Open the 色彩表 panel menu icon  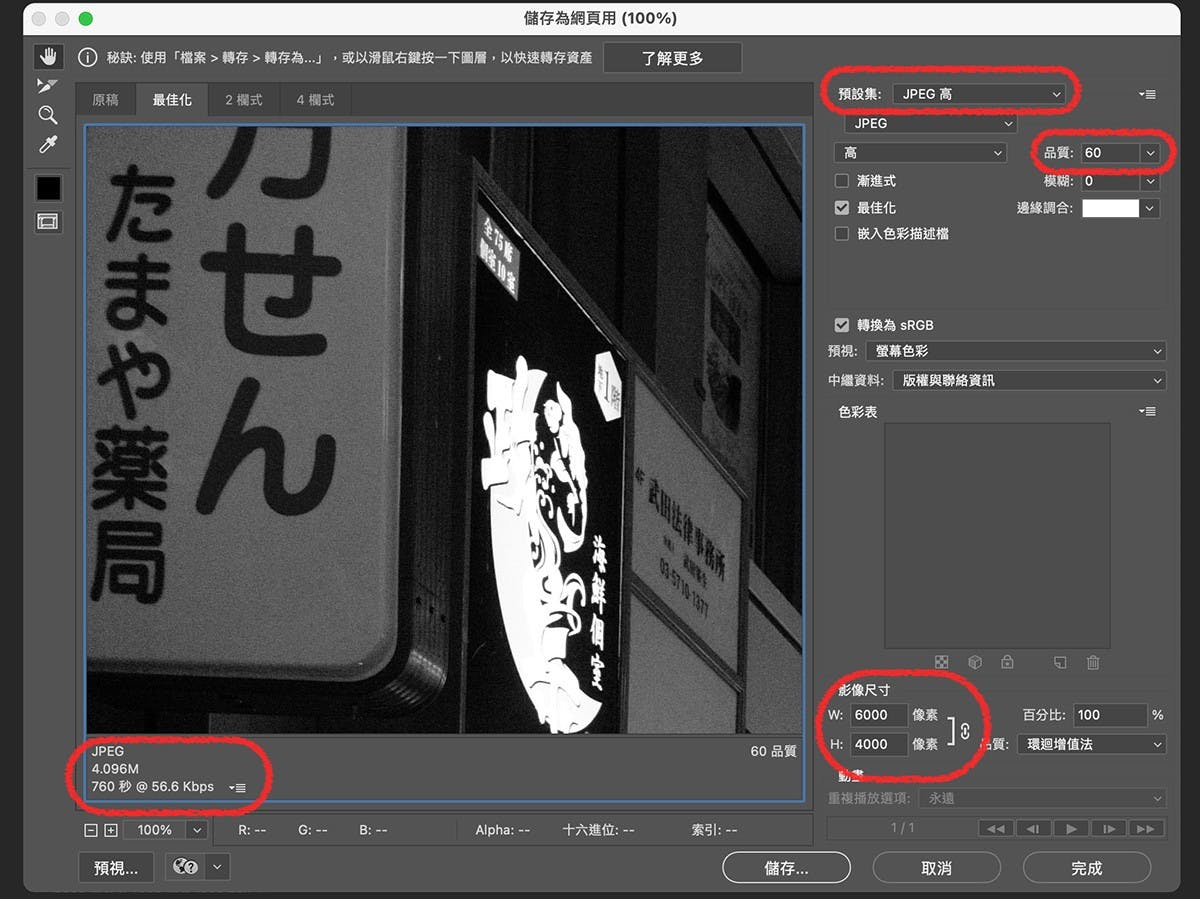coord(1147,411)
